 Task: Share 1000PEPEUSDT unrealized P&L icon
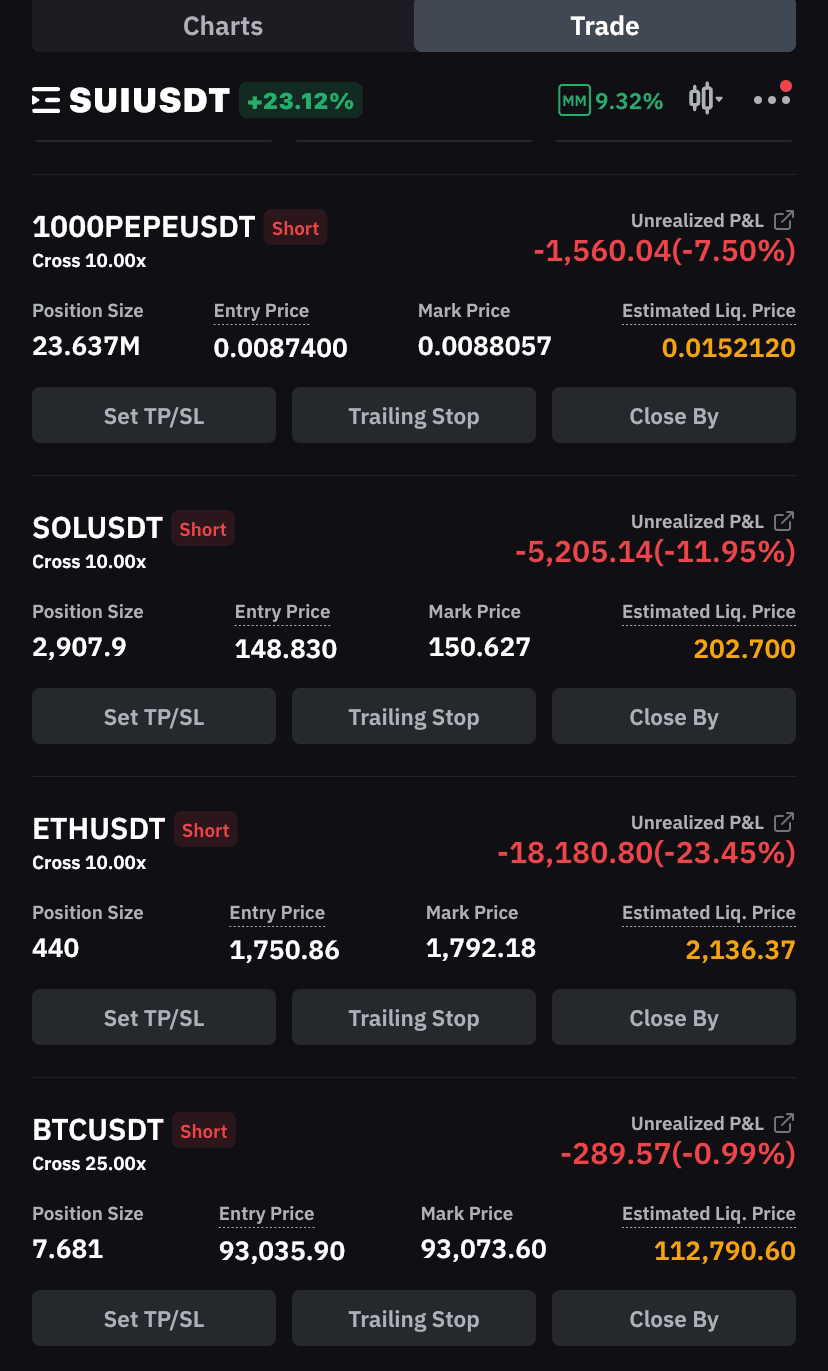[x=785, y=220]
